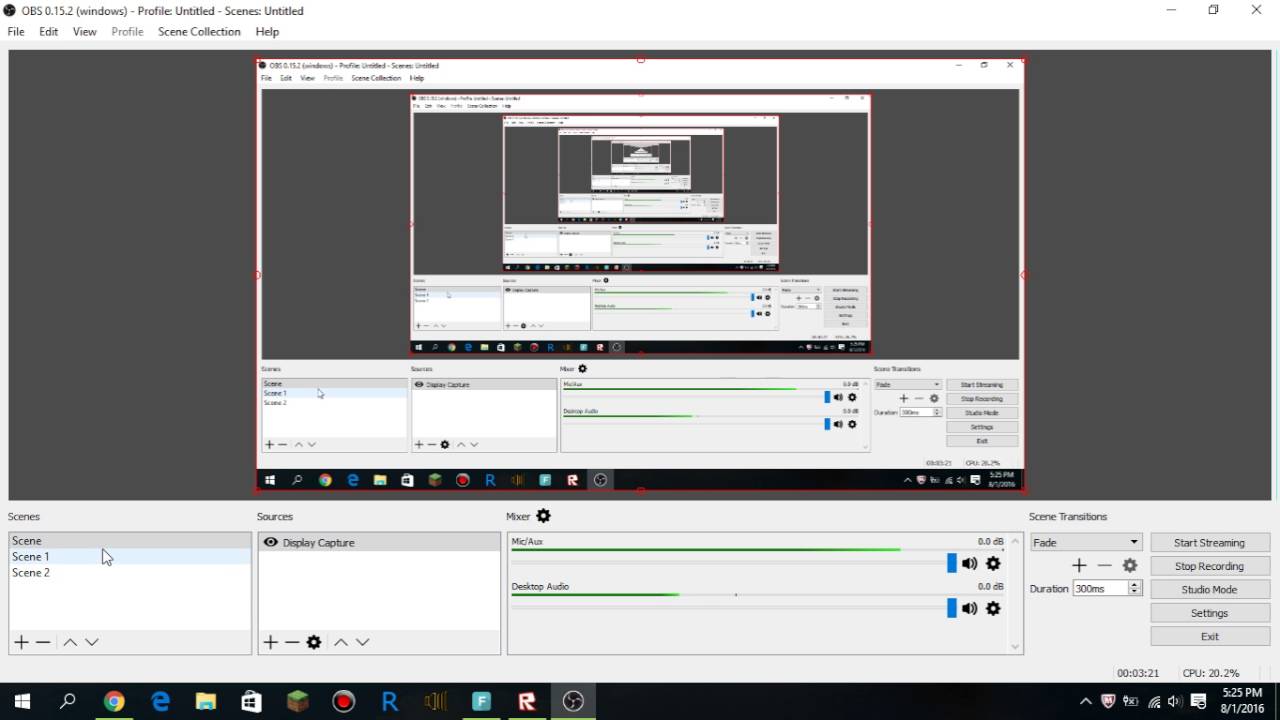The height and width of the screenshot is (720, 1280).
Task: Select Scene 2 in the Scenes list
Action: tap(31, 572)
